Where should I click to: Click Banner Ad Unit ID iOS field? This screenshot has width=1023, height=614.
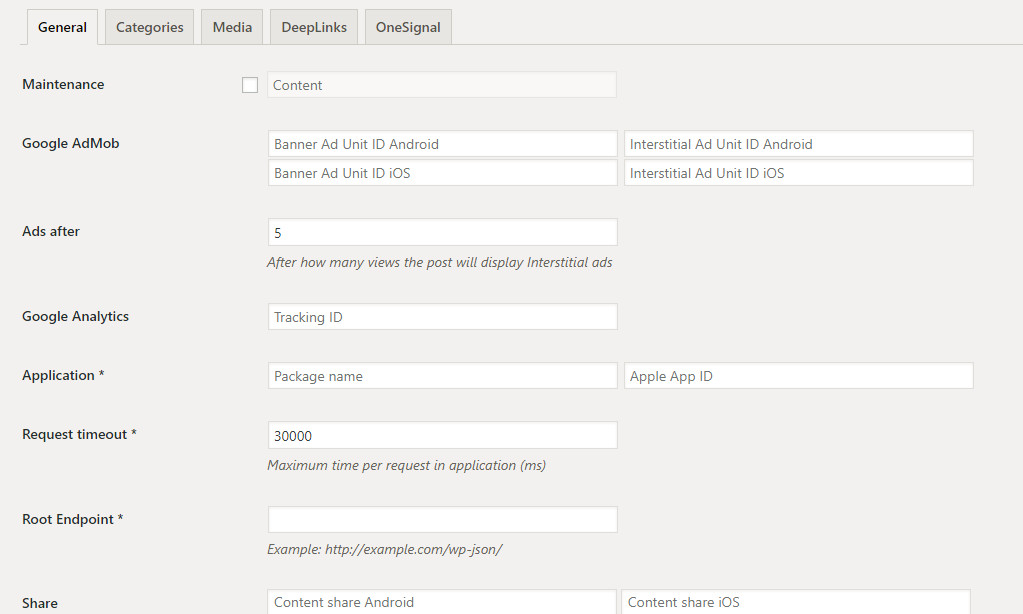pyautogui.click(x=442, y=173)
